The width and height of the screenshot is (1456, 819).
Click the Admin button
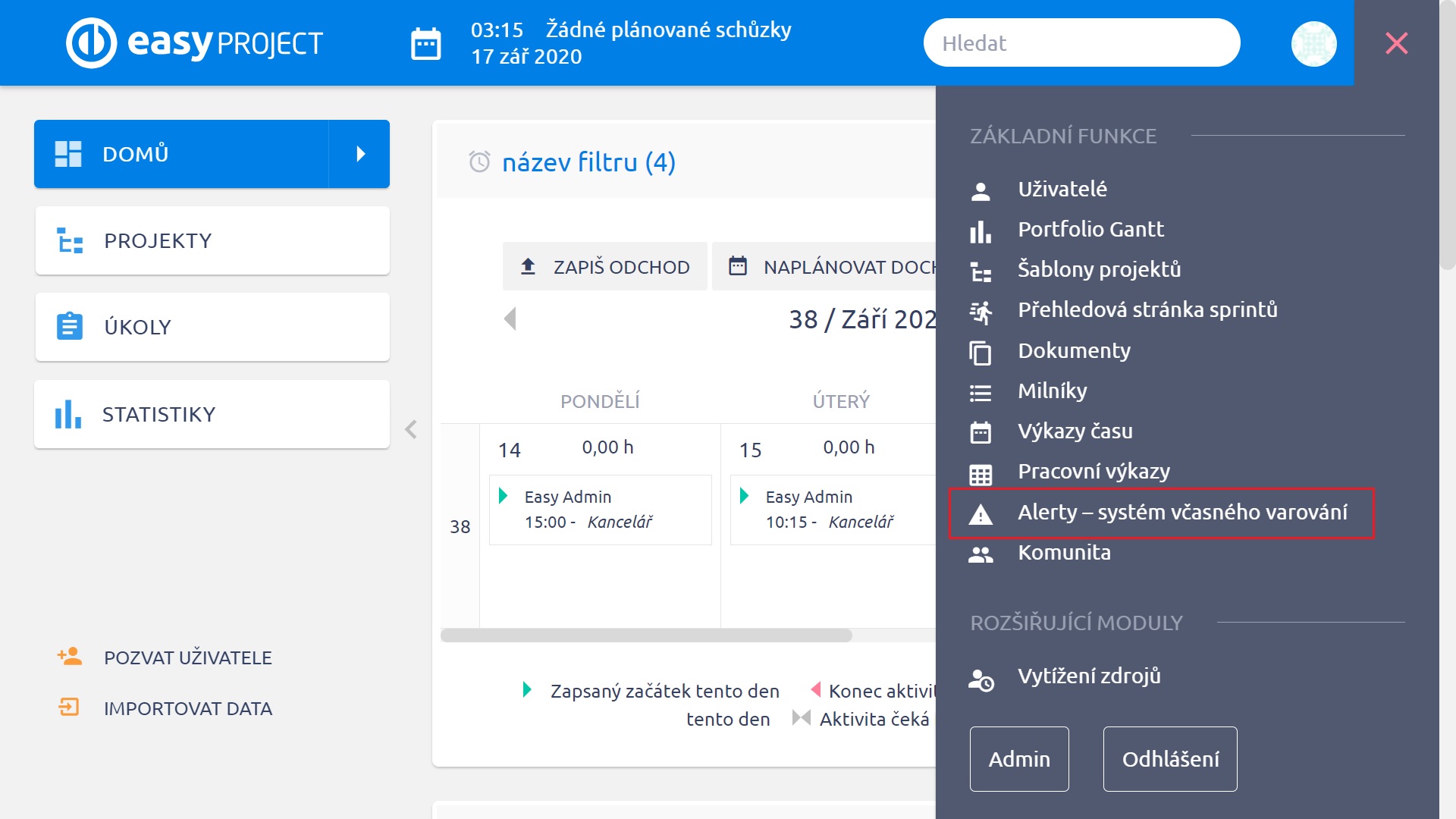pos(1019,759)
